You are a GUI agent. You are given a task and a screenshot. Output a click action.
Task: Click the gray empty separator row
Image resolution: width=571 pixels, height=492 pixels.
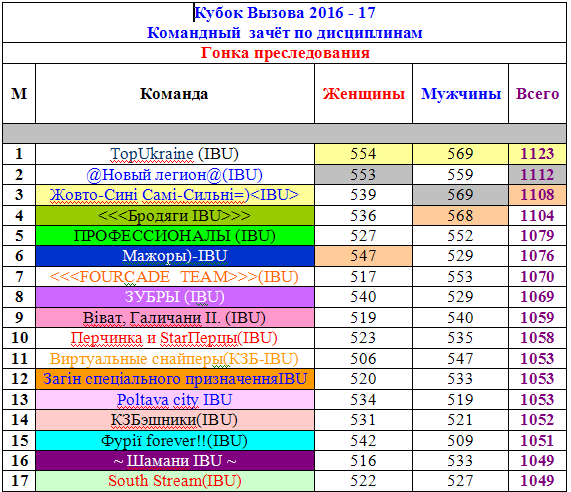(285, 133)
